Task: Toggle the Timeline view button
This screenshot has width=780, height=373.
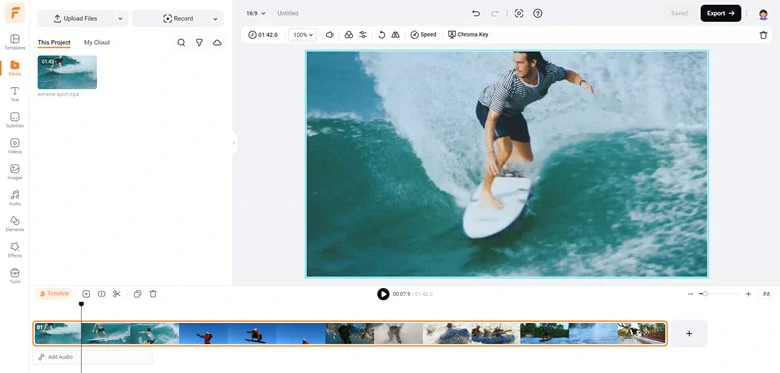Action: point(54,294)
